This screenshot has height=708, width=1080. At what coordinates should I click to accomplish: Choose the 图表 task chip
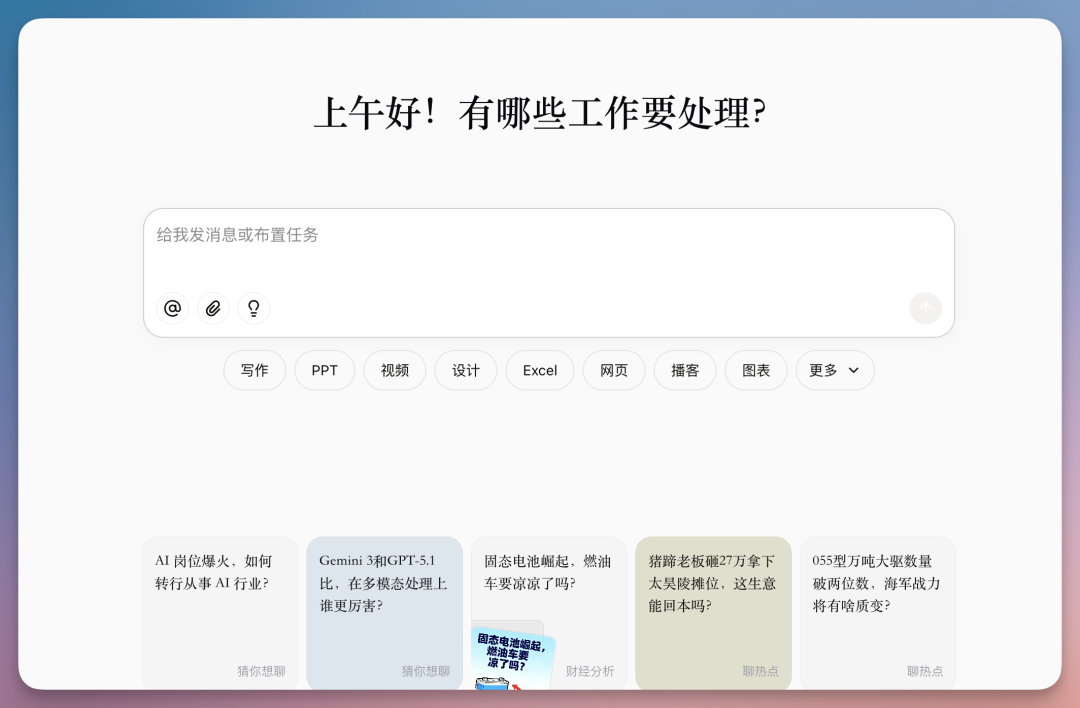click(755, 370)
